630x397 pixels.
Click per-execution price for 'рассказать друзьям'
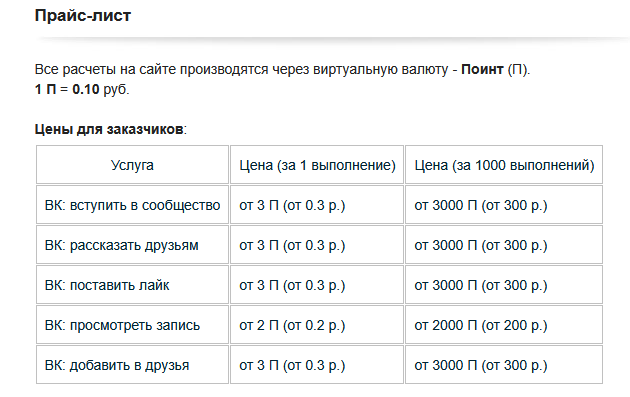point(317,245)
